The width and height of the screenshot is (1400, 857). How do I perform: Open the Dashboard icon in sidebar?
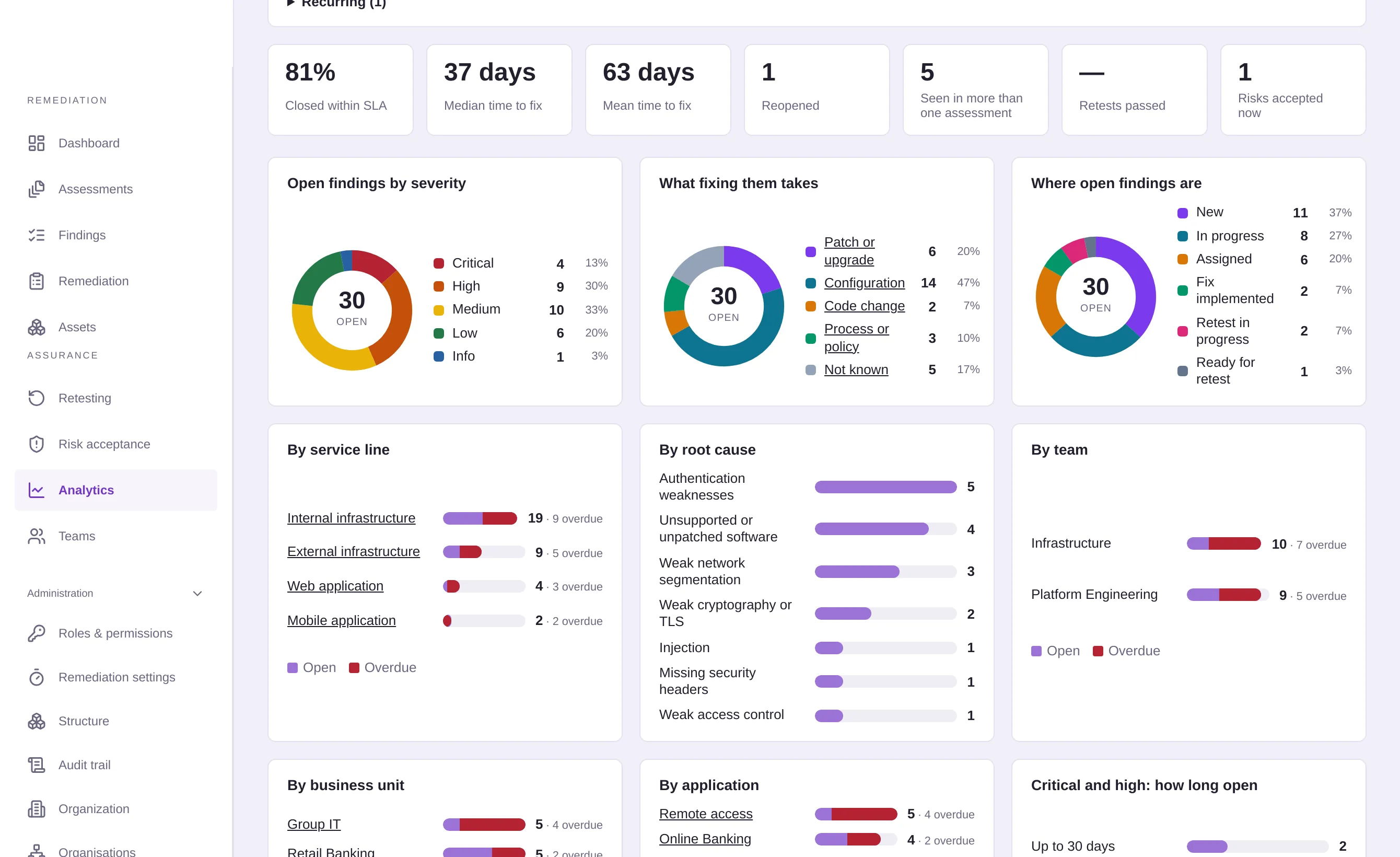pyautogui.click(x=37, y=143)
